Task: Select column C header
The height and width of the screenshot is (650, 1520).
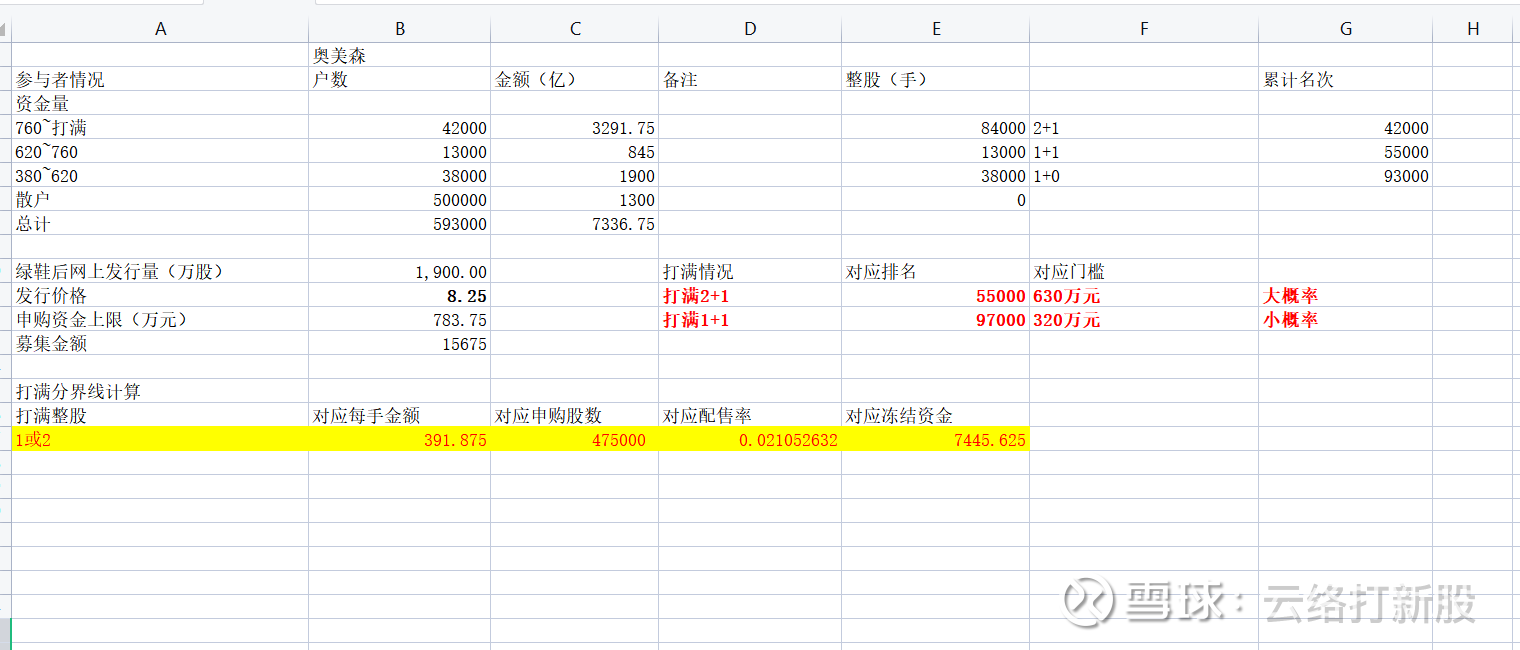Action: click(575, 29)
